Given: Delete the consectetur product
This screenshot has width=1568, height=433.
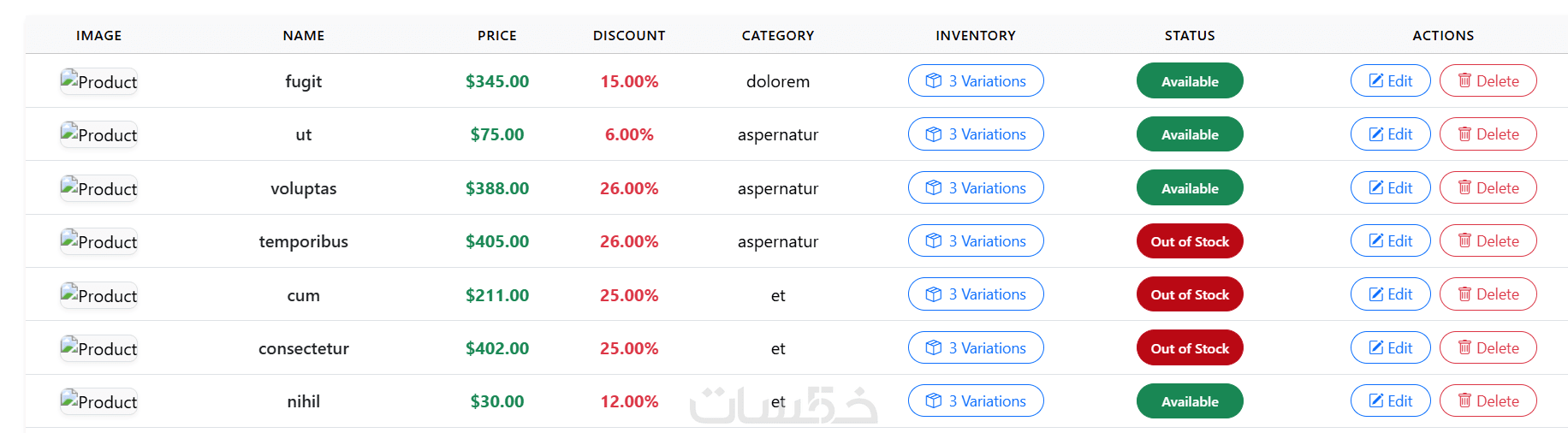Looking at the screenshot, I should click(1488, 348).
